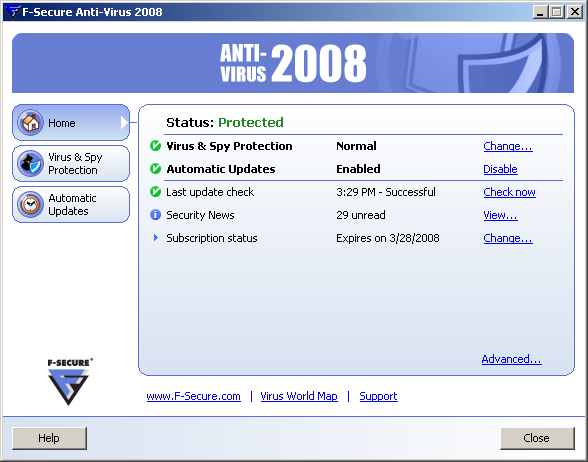Click the Check now link
The image size is (588, 462).
509,192
